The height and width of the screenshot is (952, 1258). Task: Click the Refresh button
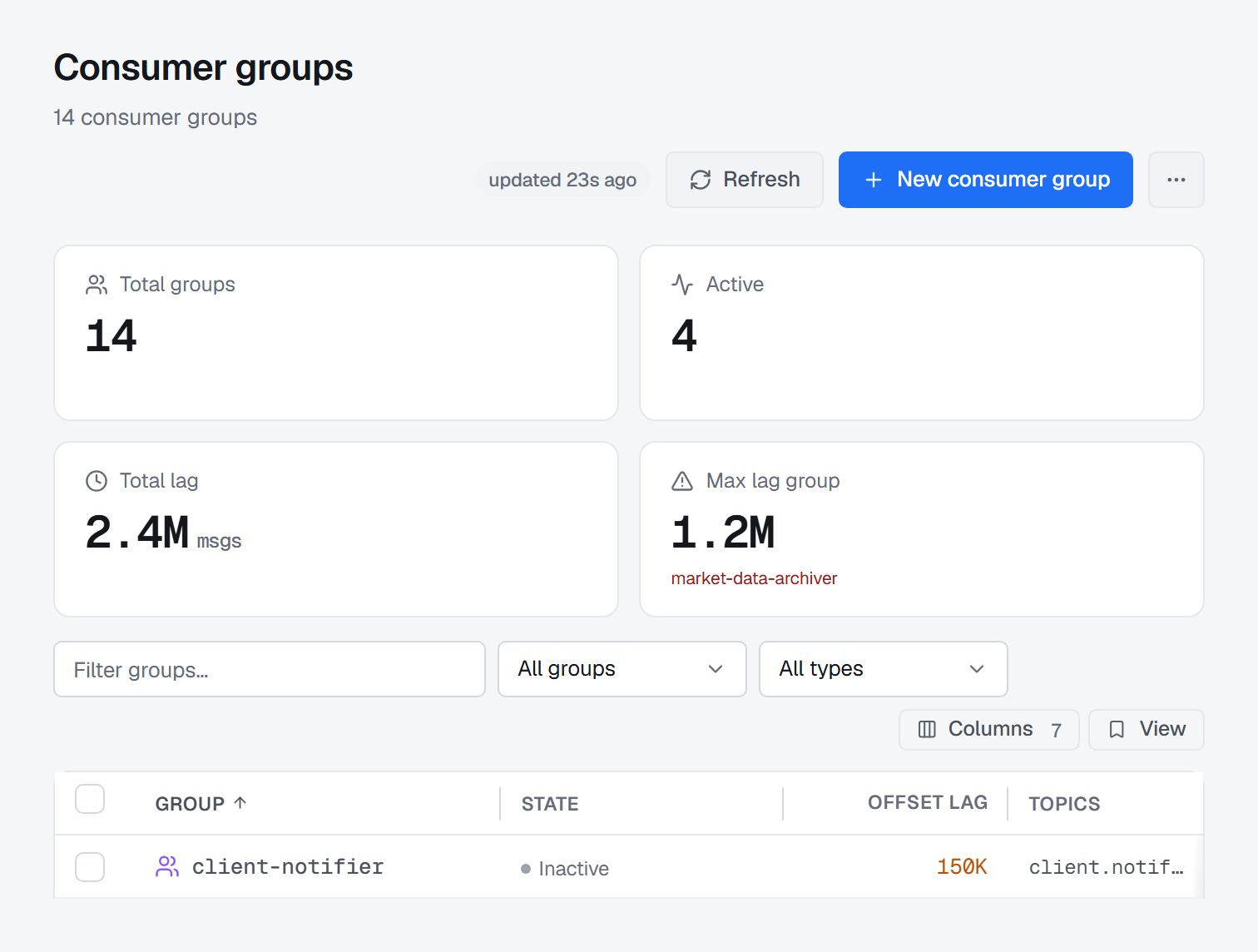coord(744,180)
